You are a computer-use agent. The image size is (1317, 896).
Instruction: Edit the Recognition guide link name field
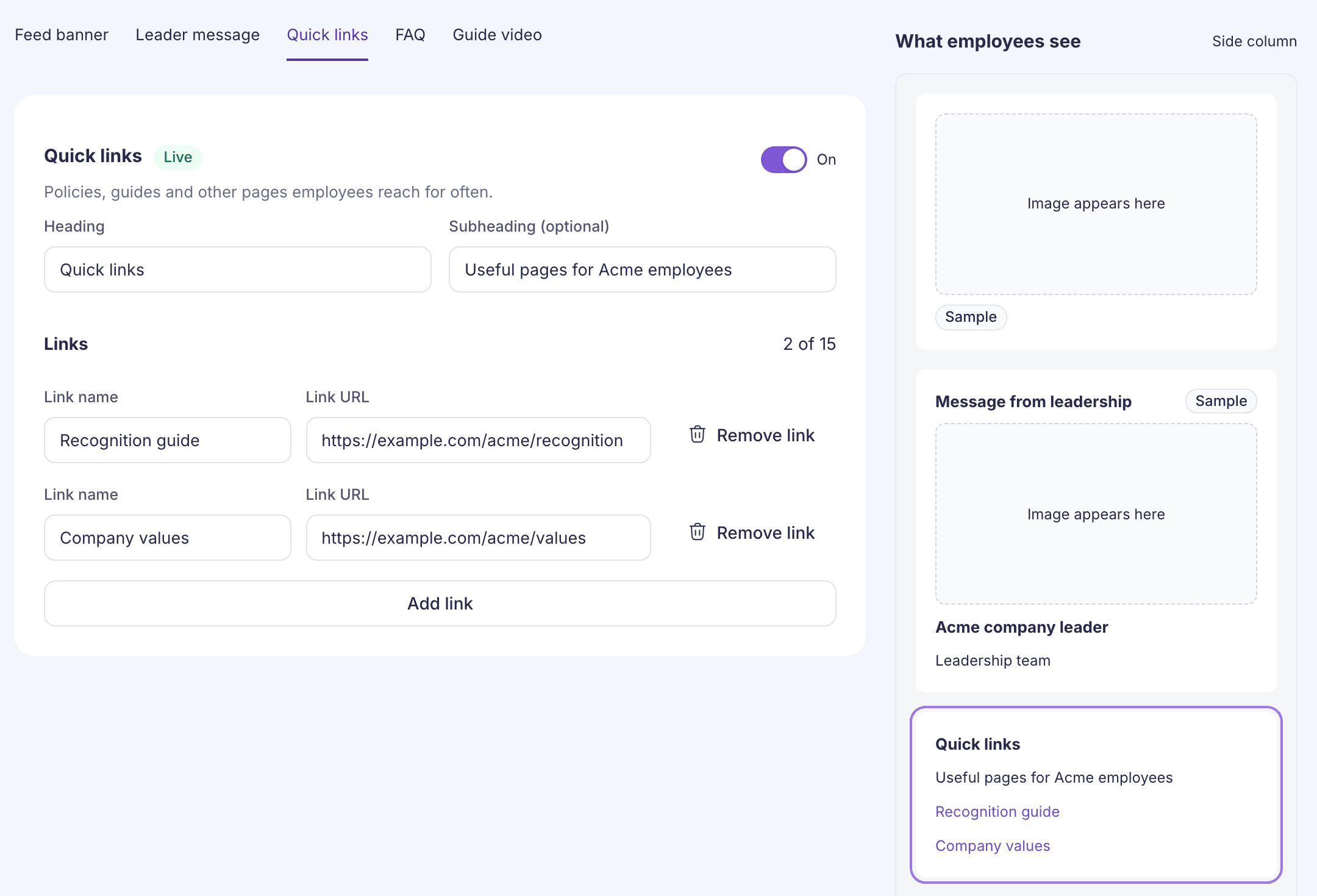168,440
